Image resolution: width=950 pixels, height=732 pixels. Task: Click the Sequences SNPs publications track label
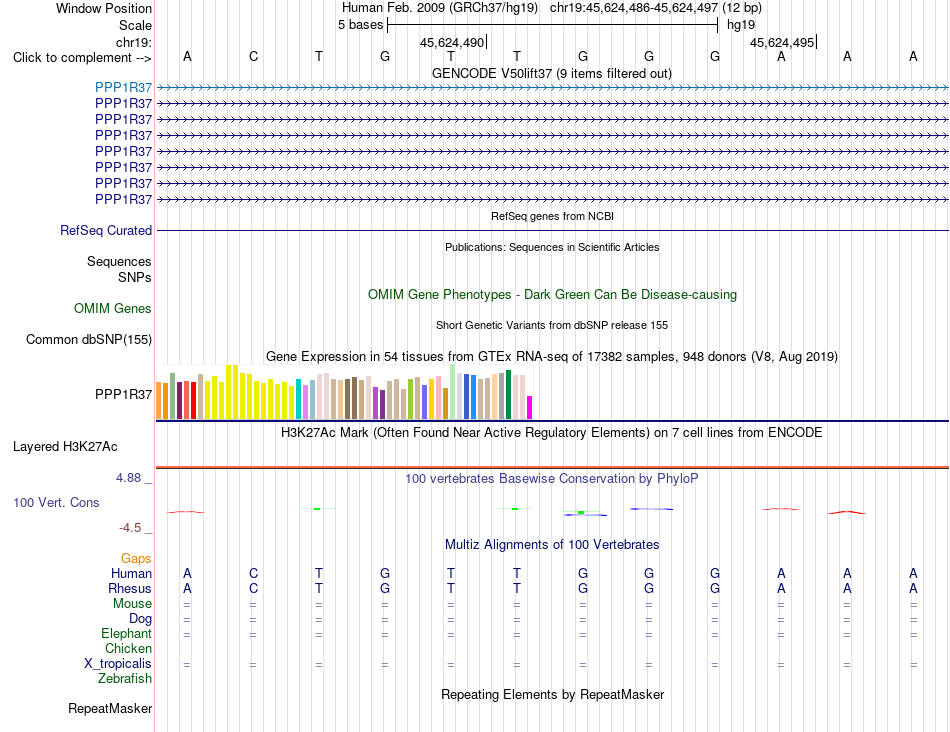(x=119, y=269)
